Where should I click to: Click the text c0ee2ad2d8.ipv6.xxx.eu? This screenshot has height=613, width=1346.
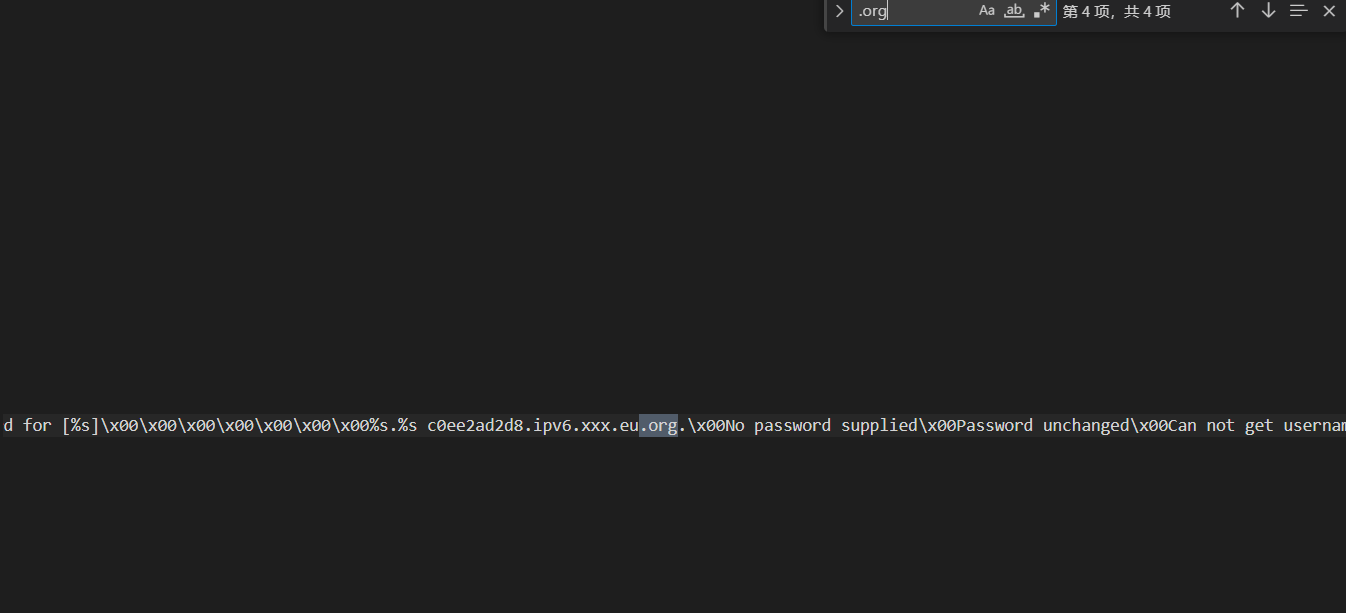click(533, 426)
